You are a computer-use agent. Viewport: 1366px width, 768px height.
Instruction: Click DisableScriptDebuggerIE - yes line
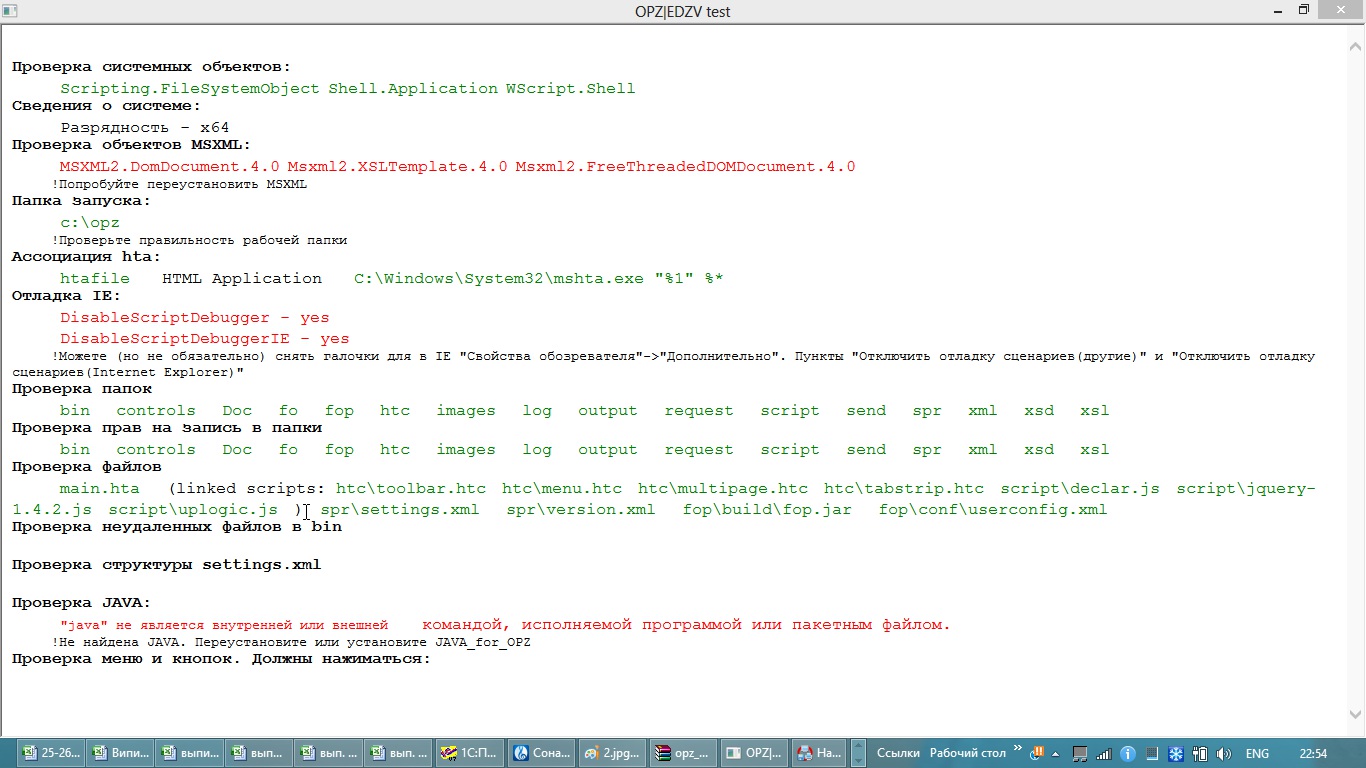point(205,339)
